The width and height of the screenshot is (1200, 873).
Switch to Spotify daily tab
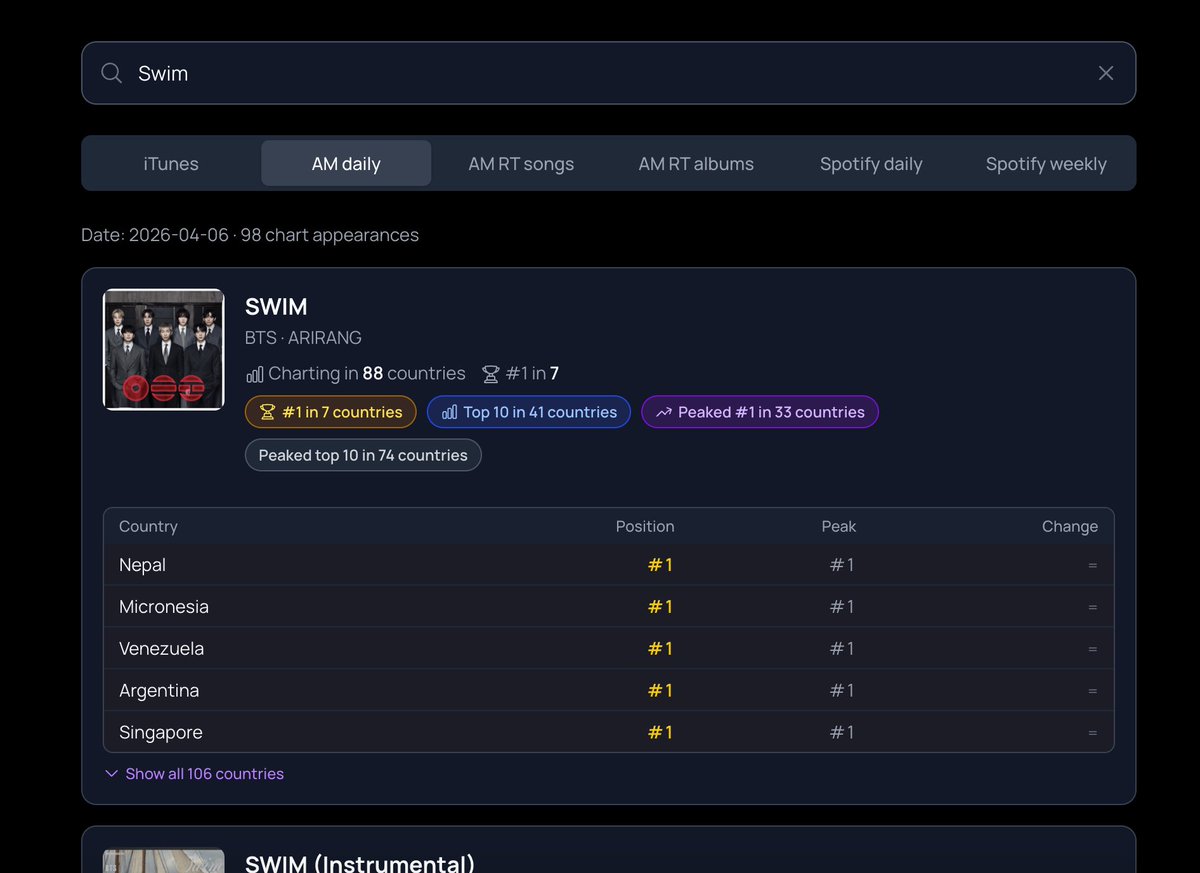coord(871,163)
